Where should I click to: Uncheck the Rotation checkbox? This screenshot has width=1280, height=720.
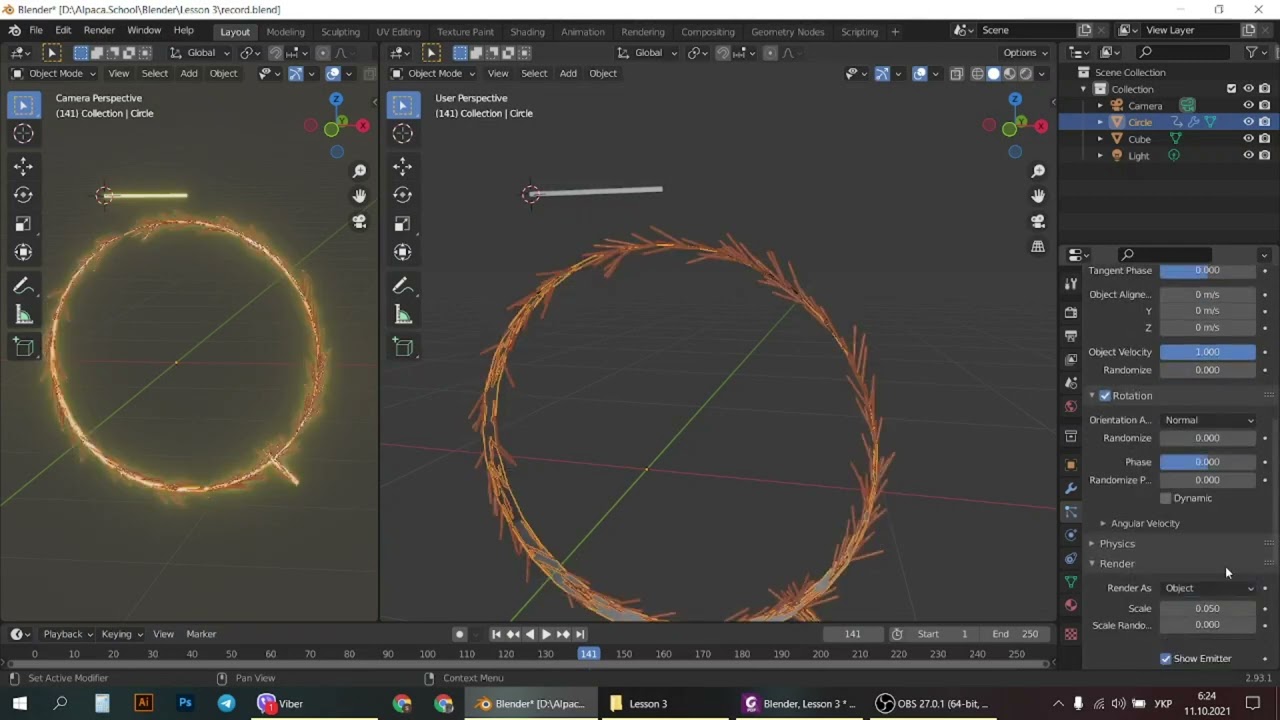pos(1105,396)
